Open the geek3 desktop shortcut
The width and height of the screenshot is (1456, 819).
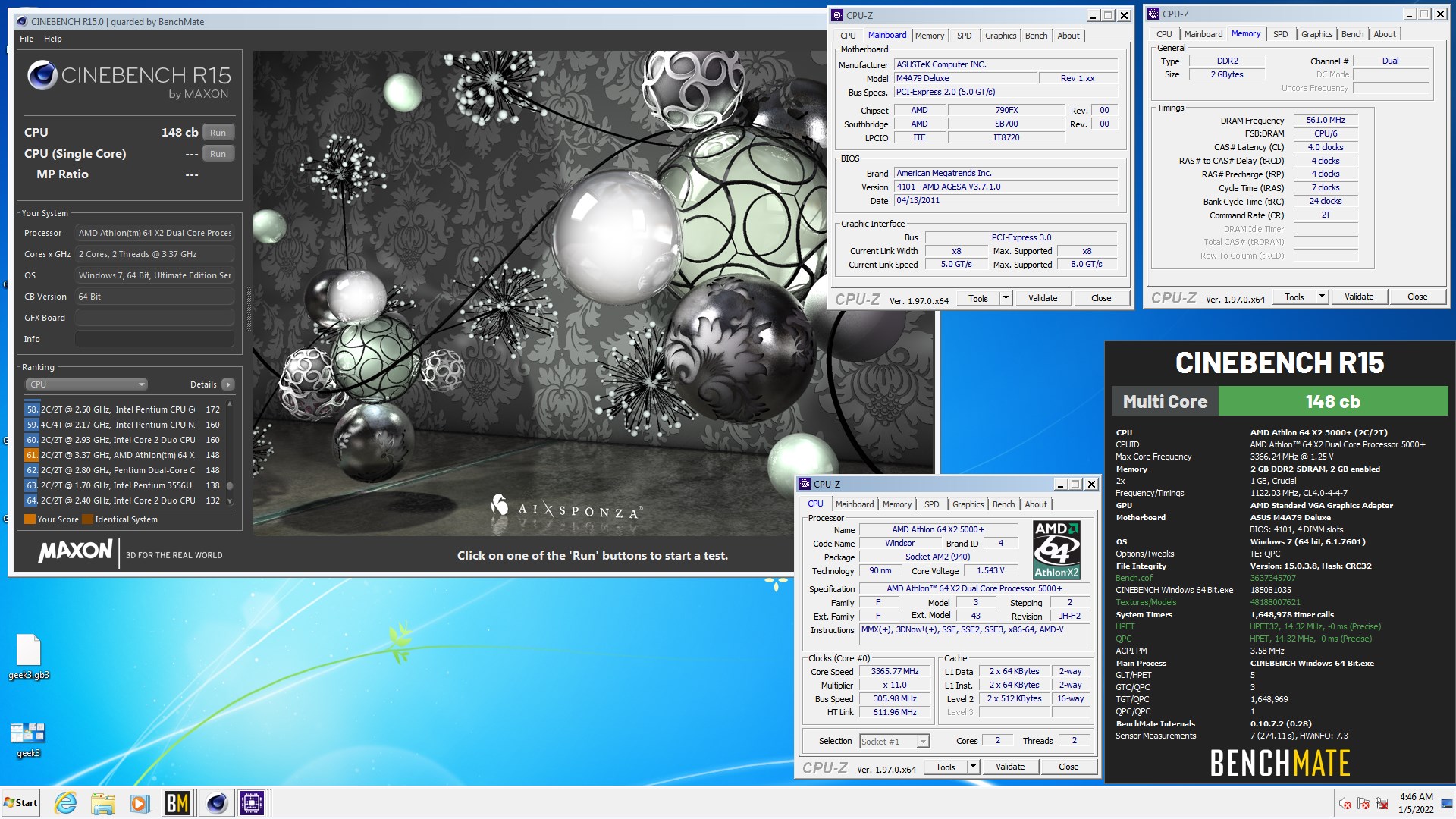(28, 739)
